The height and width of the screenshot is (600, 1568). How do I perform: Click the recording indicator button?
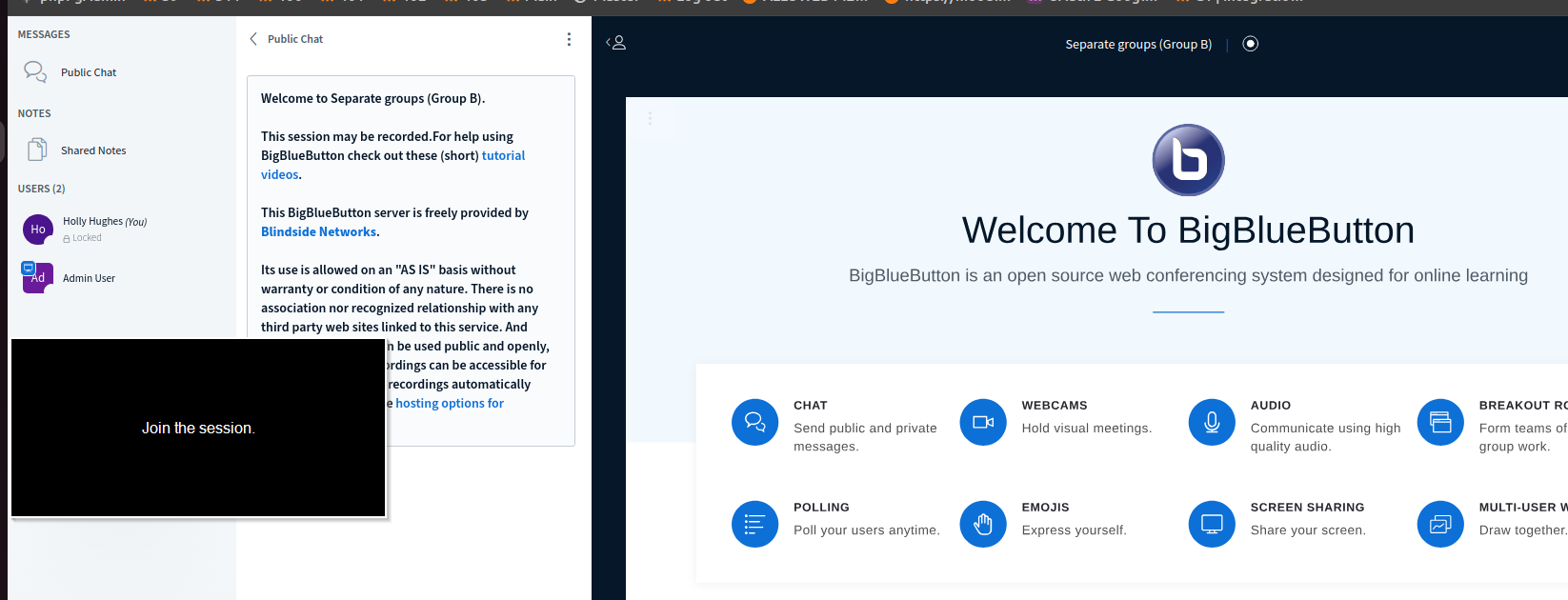click(x=1251, y=44)
